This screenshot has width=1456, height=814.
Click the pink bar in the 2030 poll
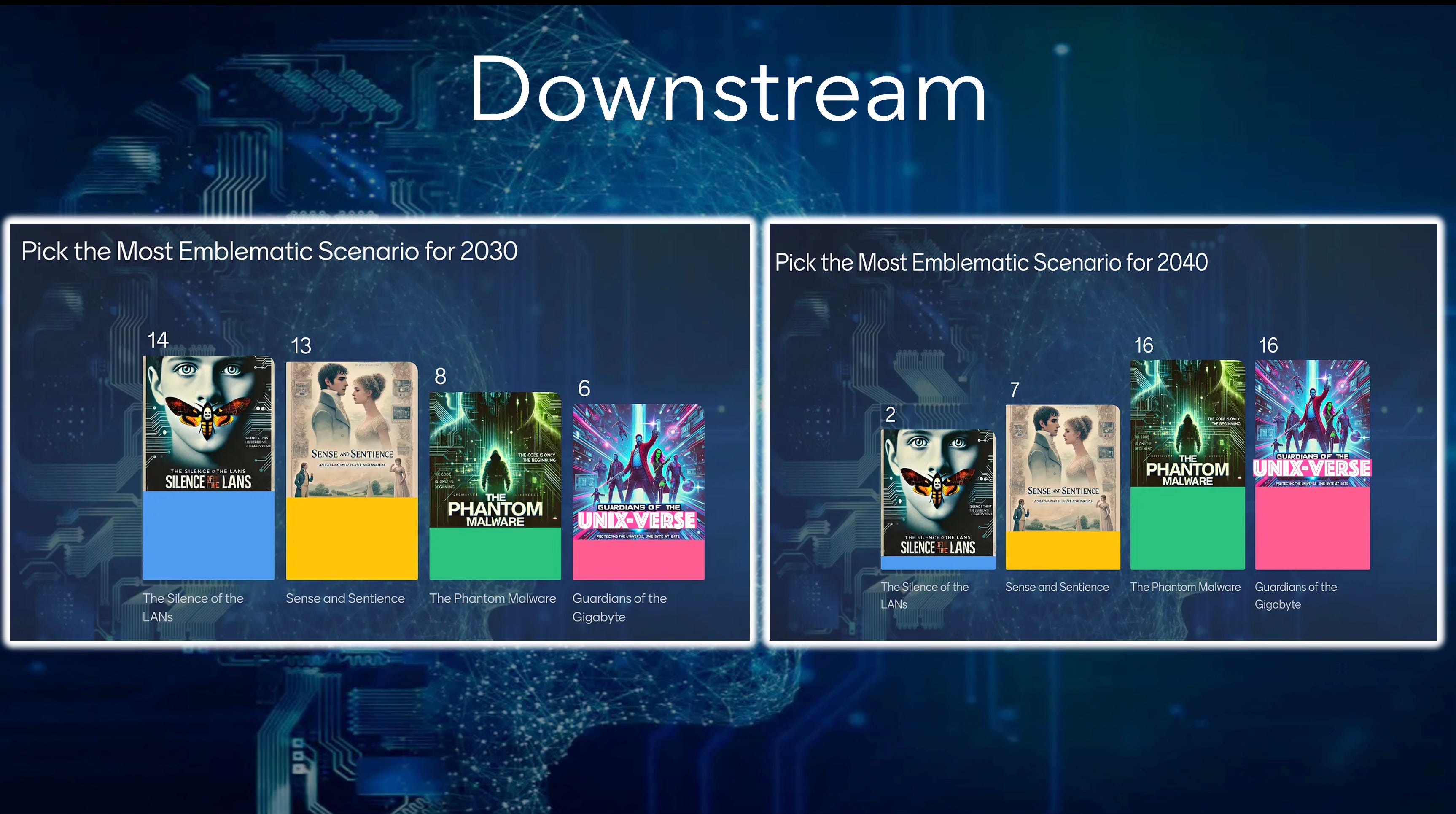(638, 560)
